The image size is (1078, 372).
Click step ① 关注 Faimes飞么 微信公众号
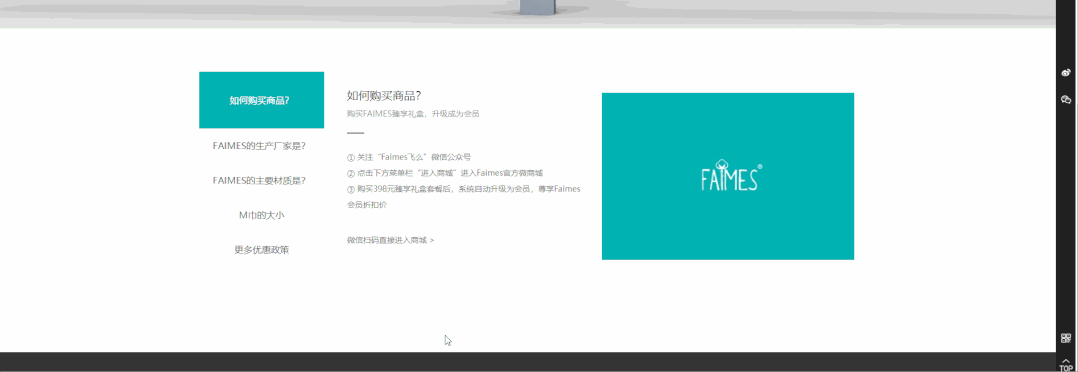409,157
